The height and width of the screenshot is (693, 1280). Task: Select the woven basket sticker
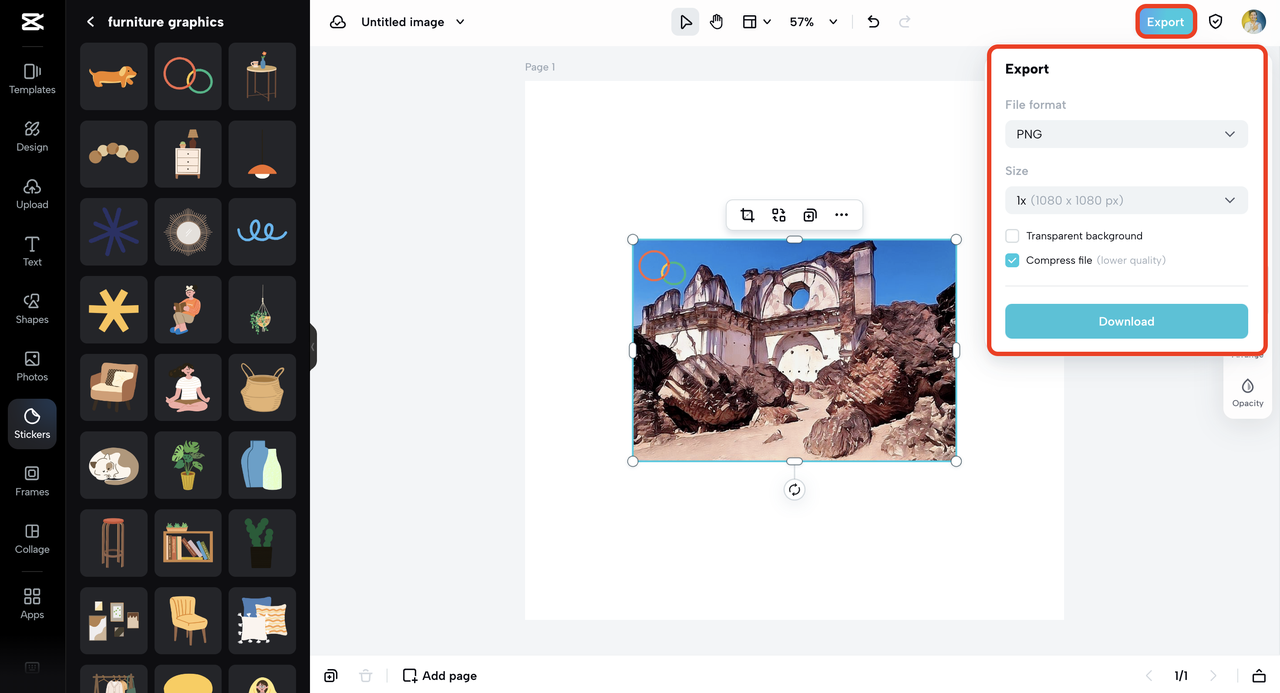262,387
